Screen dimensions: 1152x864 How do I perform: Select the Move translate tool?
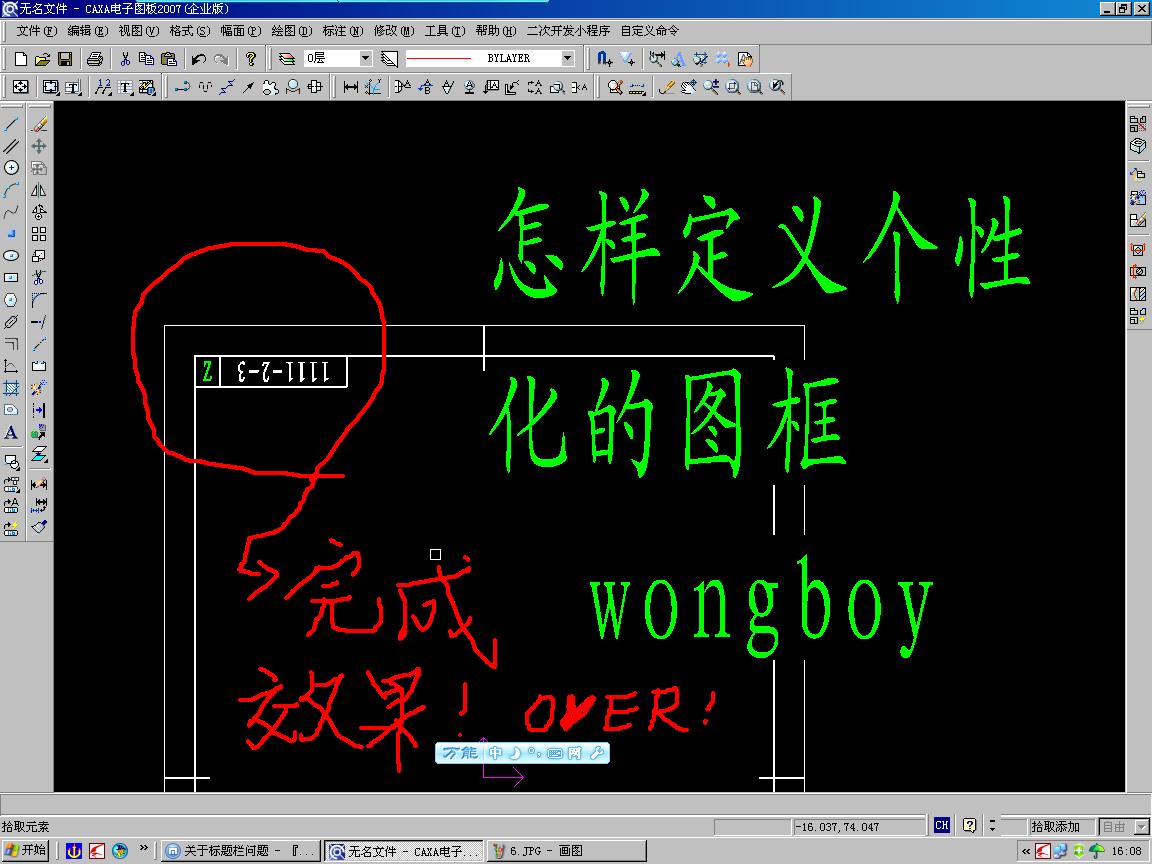click(39, 146)
